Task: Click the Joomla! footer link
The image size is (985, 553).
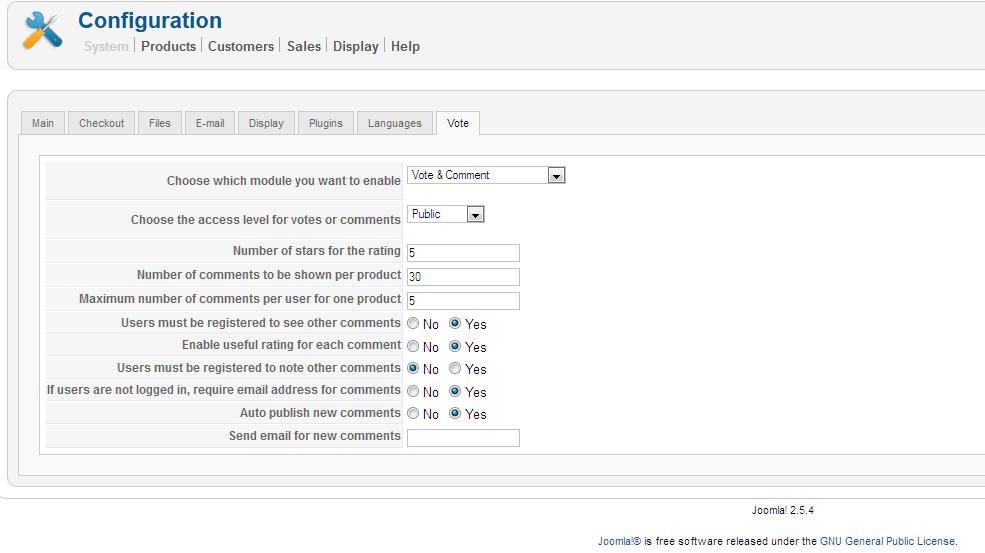Action: tap(619, 541)
